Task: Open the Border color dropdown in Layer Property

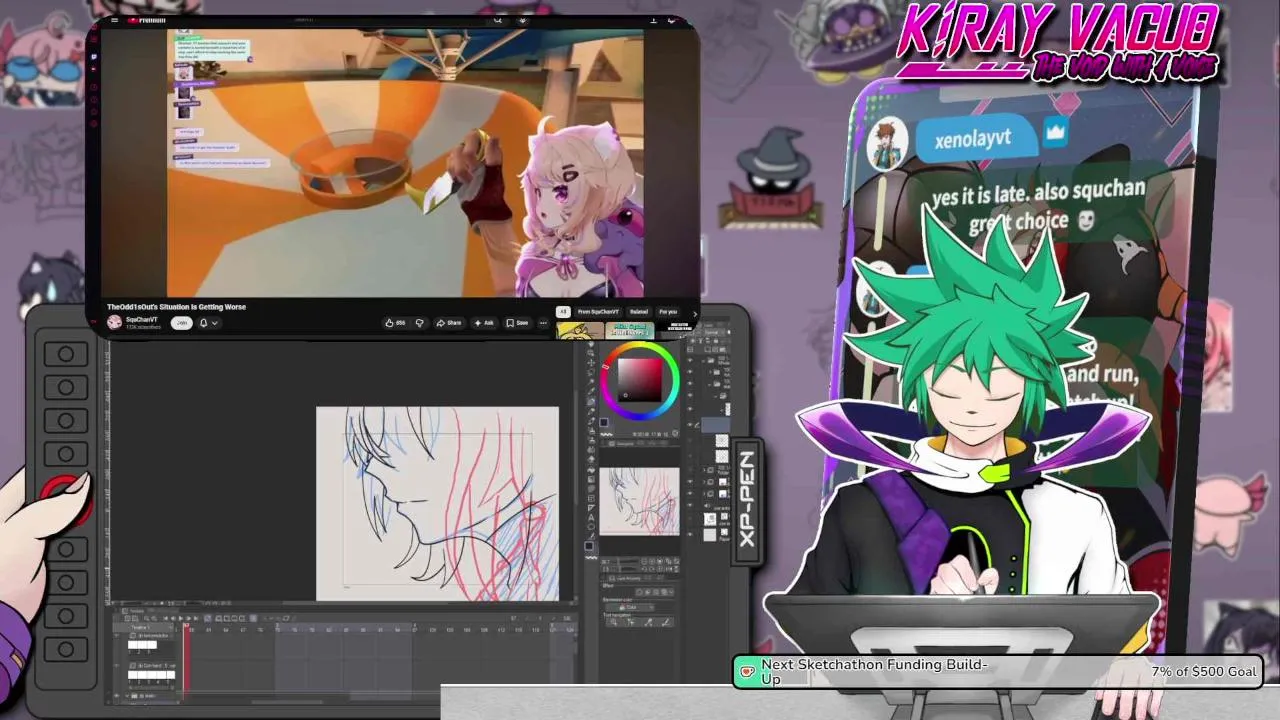Action: pos(632,608)
